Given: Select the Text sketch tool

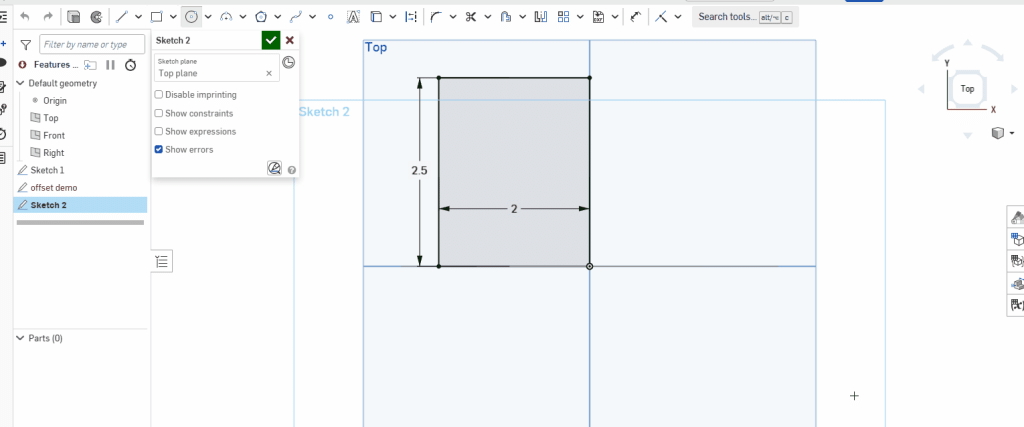Looking at the screenshot, I should point(353,16).
